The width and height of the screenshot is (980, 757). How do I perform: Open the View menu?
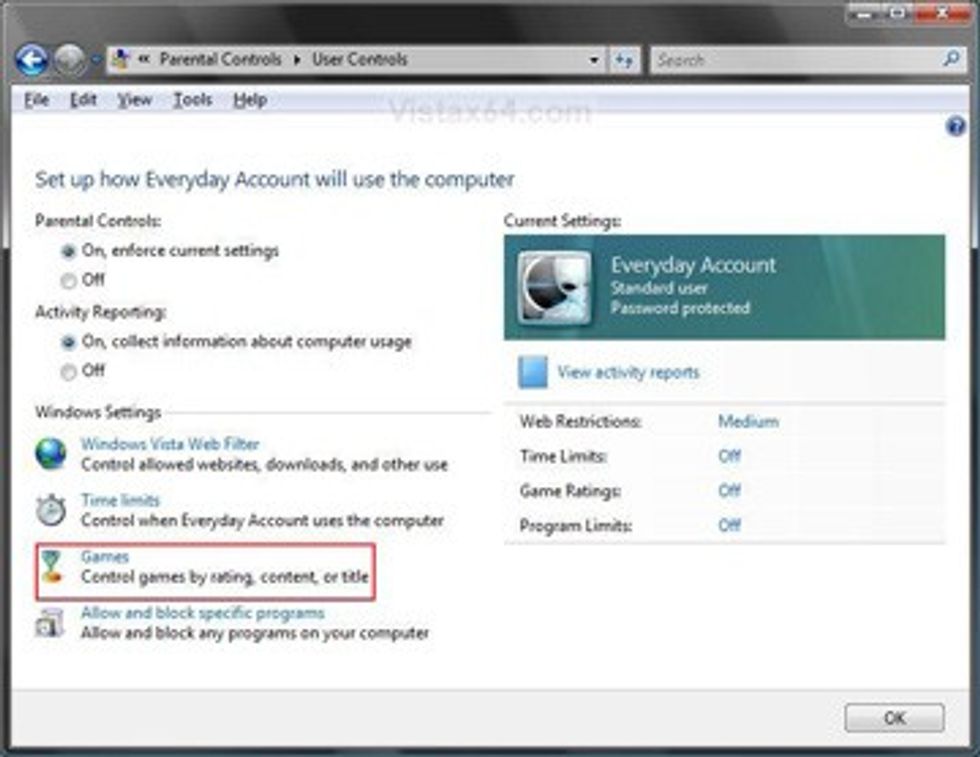coord(134,100)
